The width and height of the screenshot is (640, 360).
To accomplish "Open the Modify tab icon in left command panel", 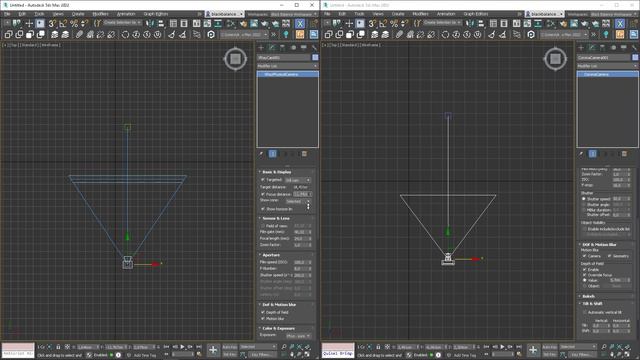I will pyautogui.click(x=272, y=48).
